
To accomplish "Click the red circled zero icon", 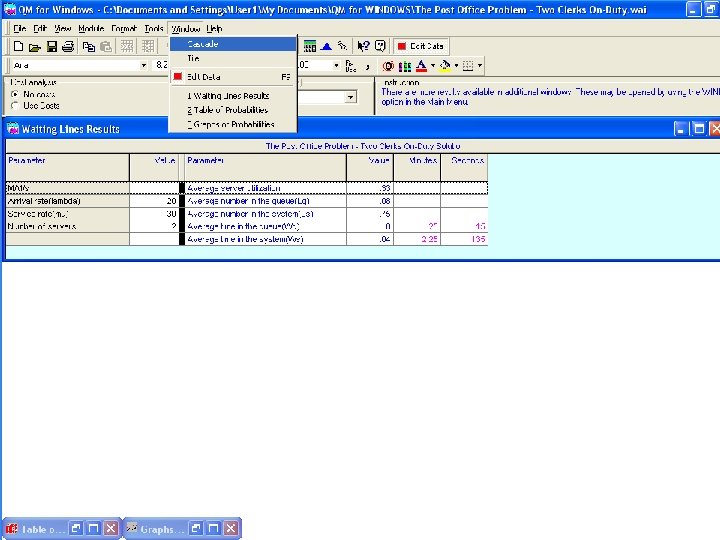I will pos(388,66).
